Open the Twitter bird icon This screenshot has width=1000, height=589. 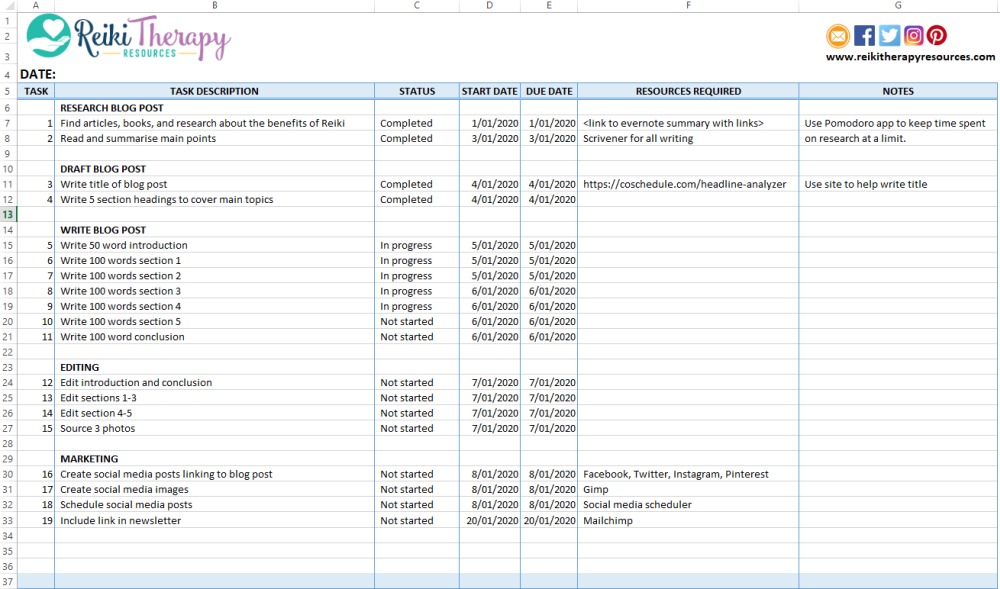[889, 36]
